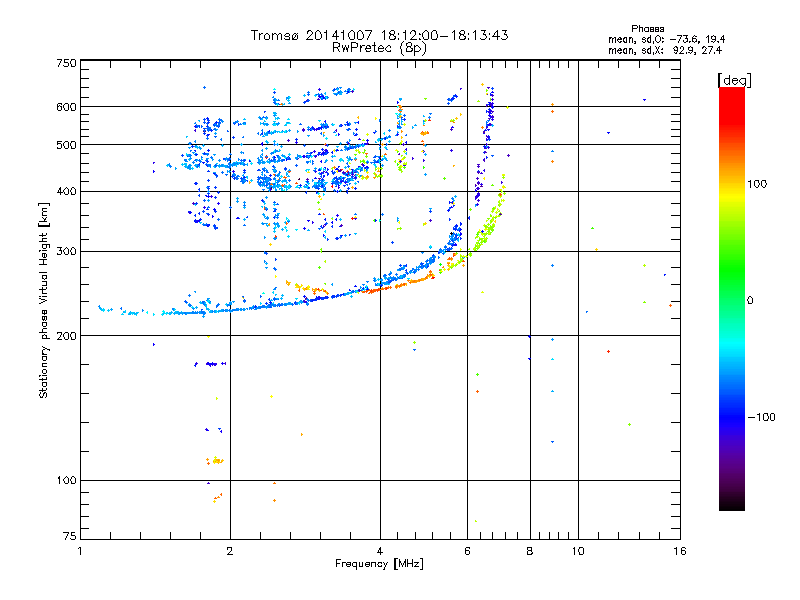Click the '10' x-axis tick label

coord(578,551)
